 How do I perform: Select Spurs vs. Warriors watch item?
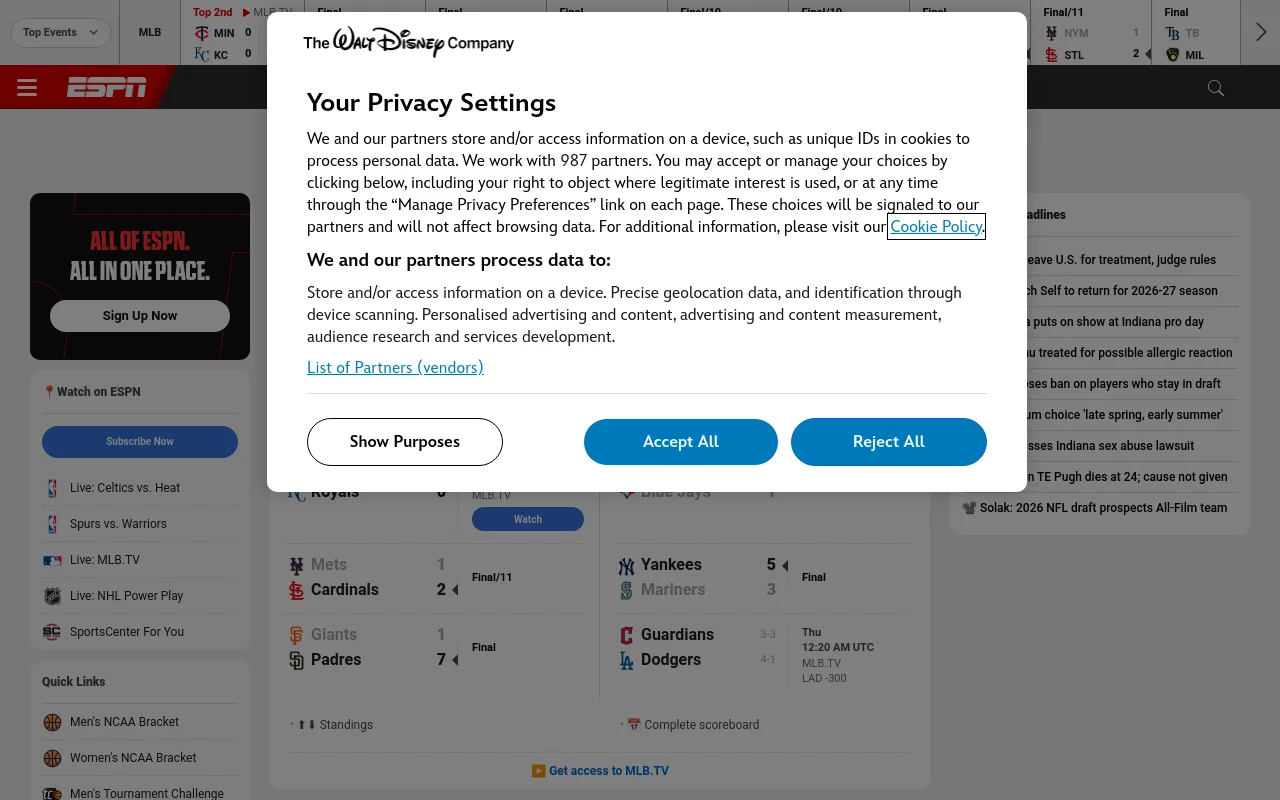[118, 524]
